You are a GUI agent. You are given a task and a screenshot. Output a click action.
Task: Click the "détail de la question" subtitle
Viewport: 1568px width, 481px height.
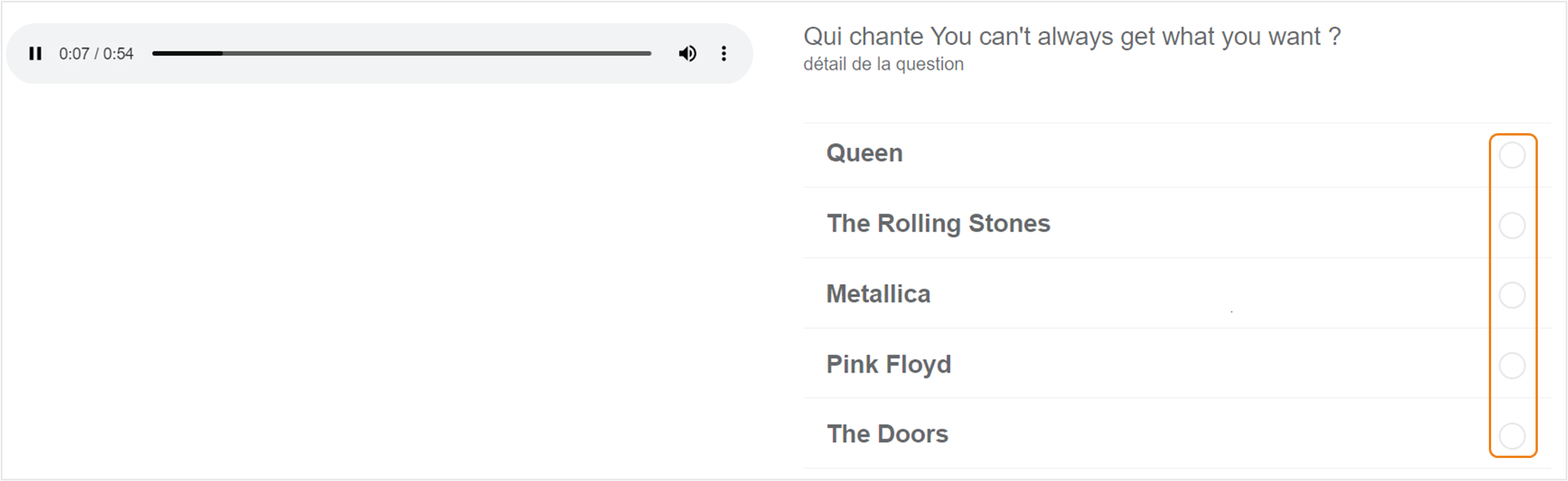point(883,64)
